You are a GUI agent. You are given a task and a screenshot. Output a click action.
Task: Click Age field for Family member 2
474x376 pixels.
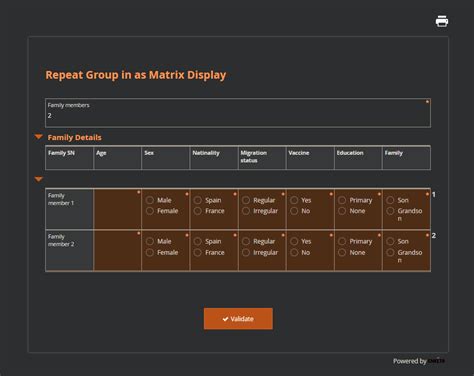pyautogui.click(x=117, y=250)
